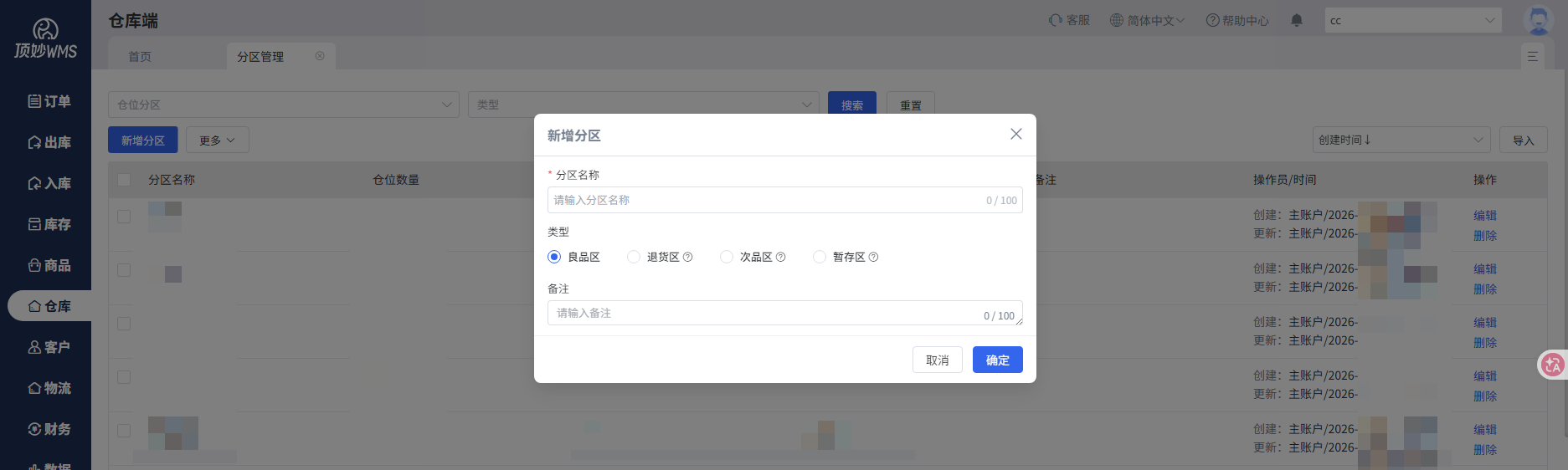Open the 物流 sidebar menu
The image size is (1568, 470).
(49, 388)
